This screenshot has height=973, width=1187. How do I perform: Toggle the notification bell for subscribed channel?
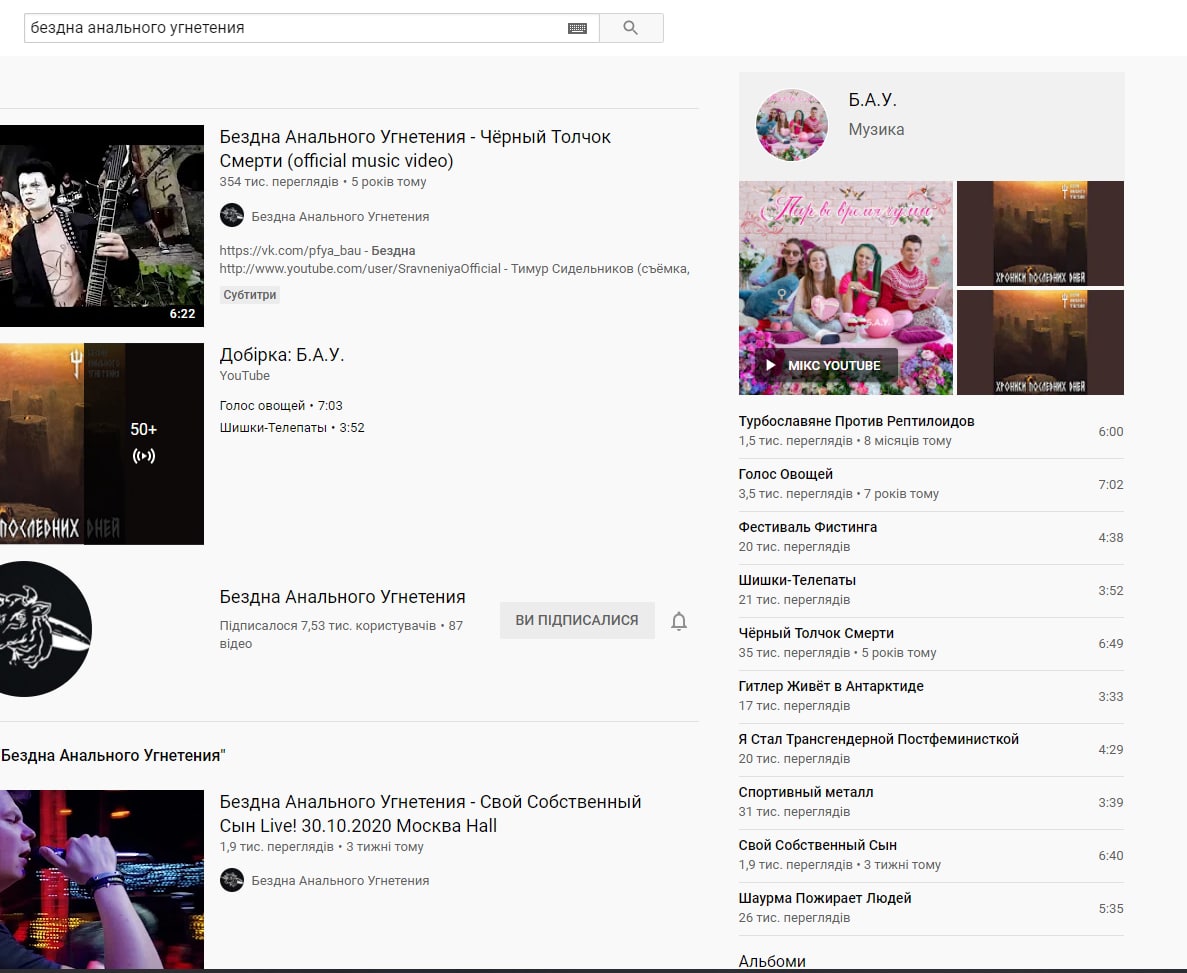[x=679, y=621]
